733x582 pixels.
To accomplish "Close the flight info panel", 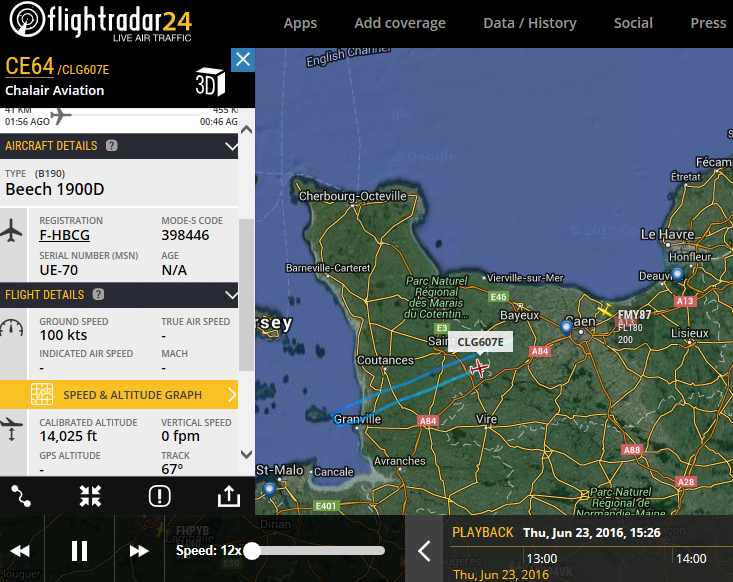I will coord(243,60).
